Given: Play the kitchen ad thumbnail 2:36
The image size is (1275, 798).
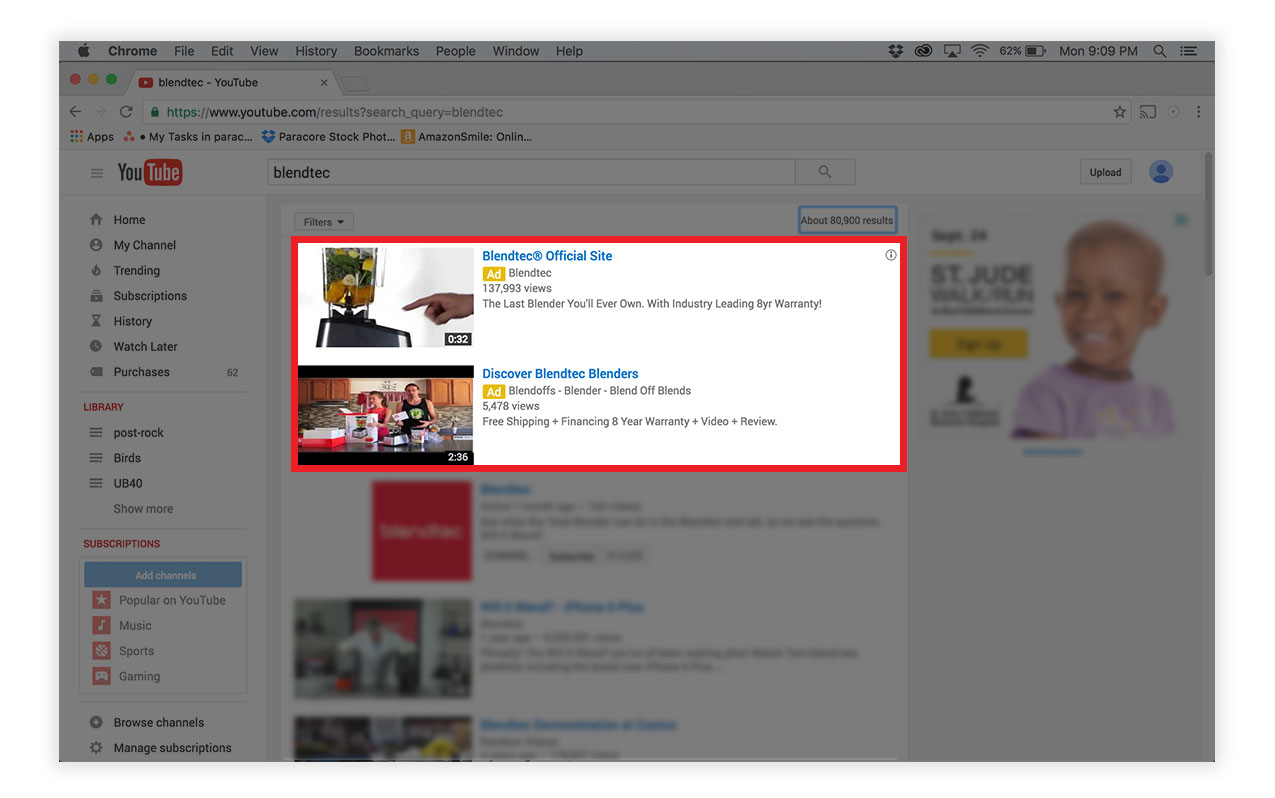Looking at the screenshot, I should tap(386, 415).
